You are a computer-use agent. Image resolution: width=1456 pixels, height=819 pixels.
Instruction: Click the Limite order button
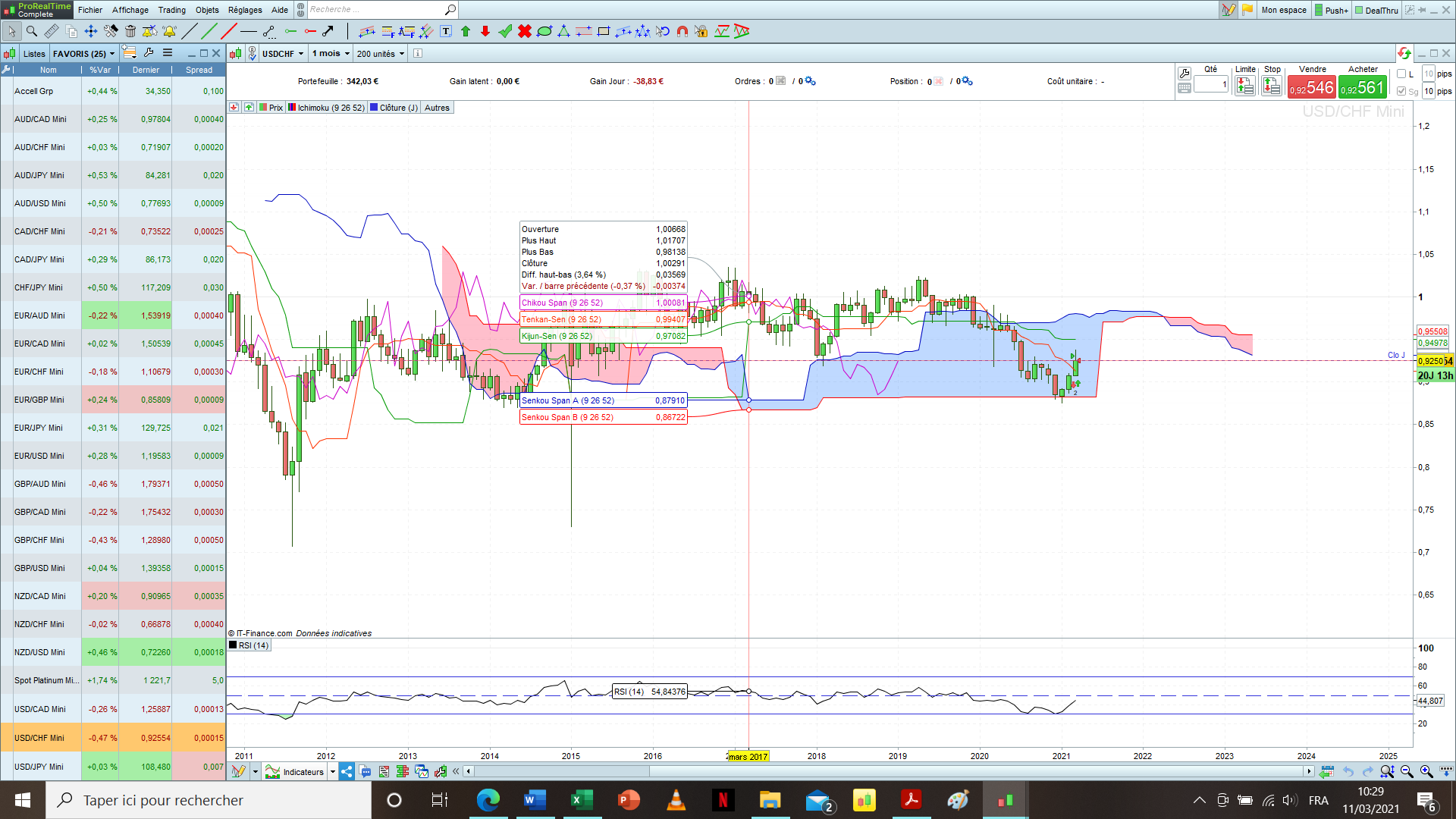(x=1245, y=86)
